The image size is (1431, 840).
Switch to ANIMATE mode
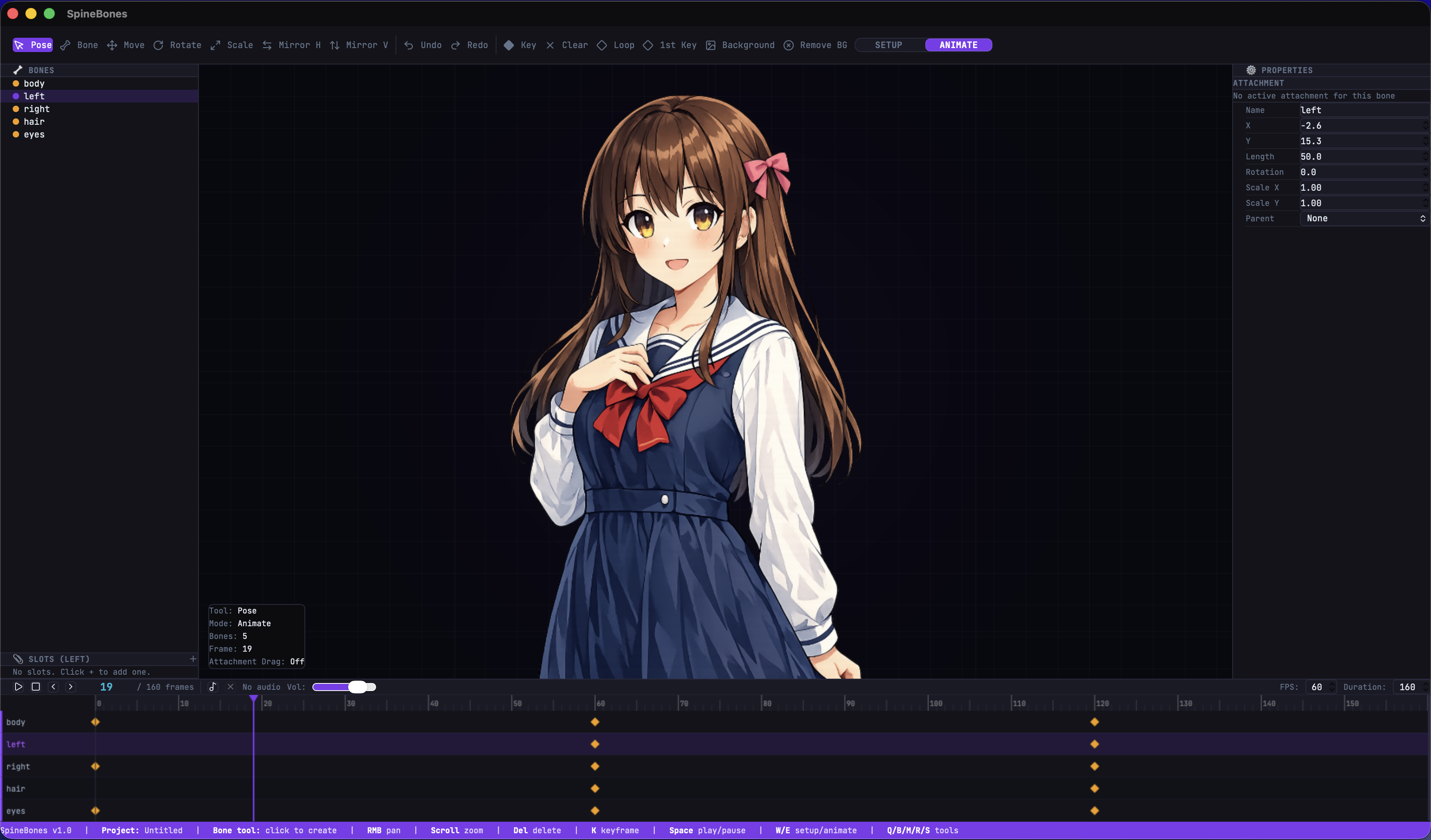coord(958,45)
